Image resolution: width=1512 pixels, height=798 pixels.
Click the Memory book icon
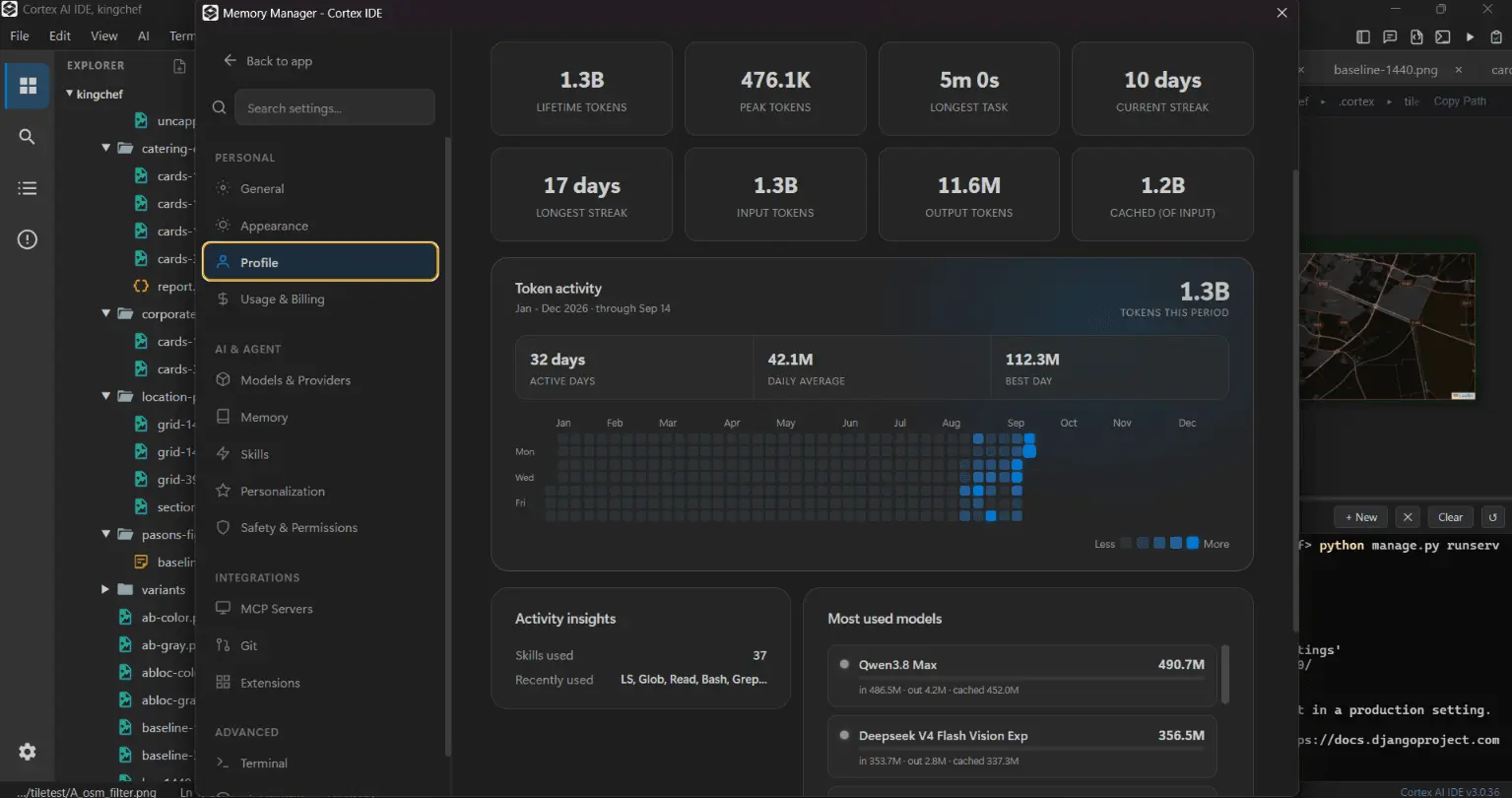tap(223, 417)
